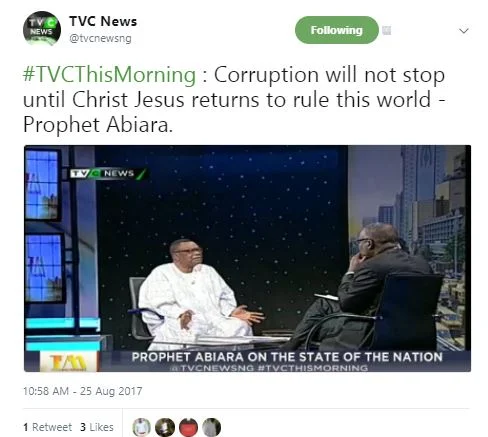This screenshot has height=437, width=488.
Task: Click the tweet text about corruption
Action: (234, 99)
